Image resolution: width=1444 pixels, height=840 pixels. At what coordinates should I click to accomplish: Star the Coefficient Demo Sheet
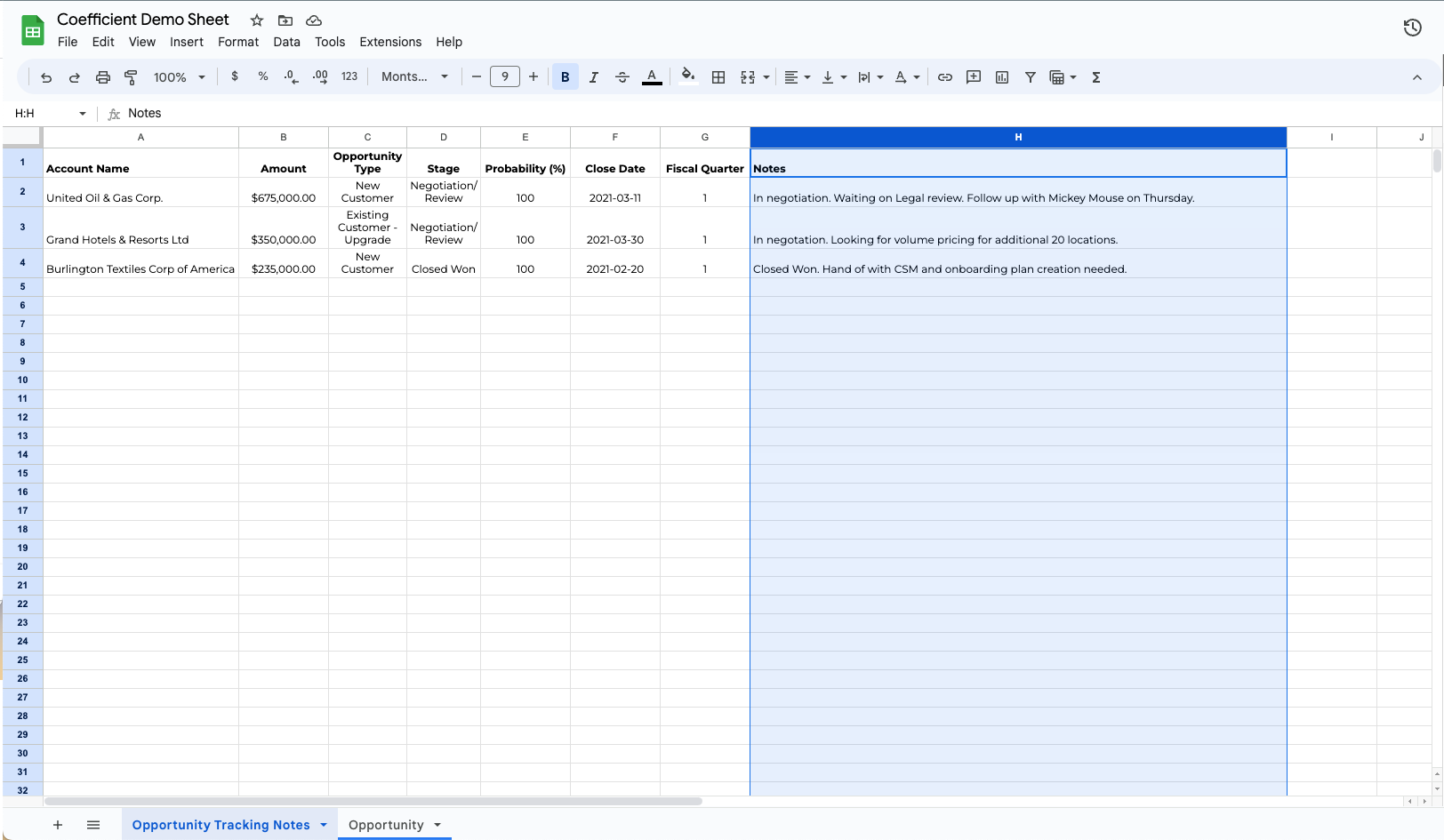pos(257,20)
